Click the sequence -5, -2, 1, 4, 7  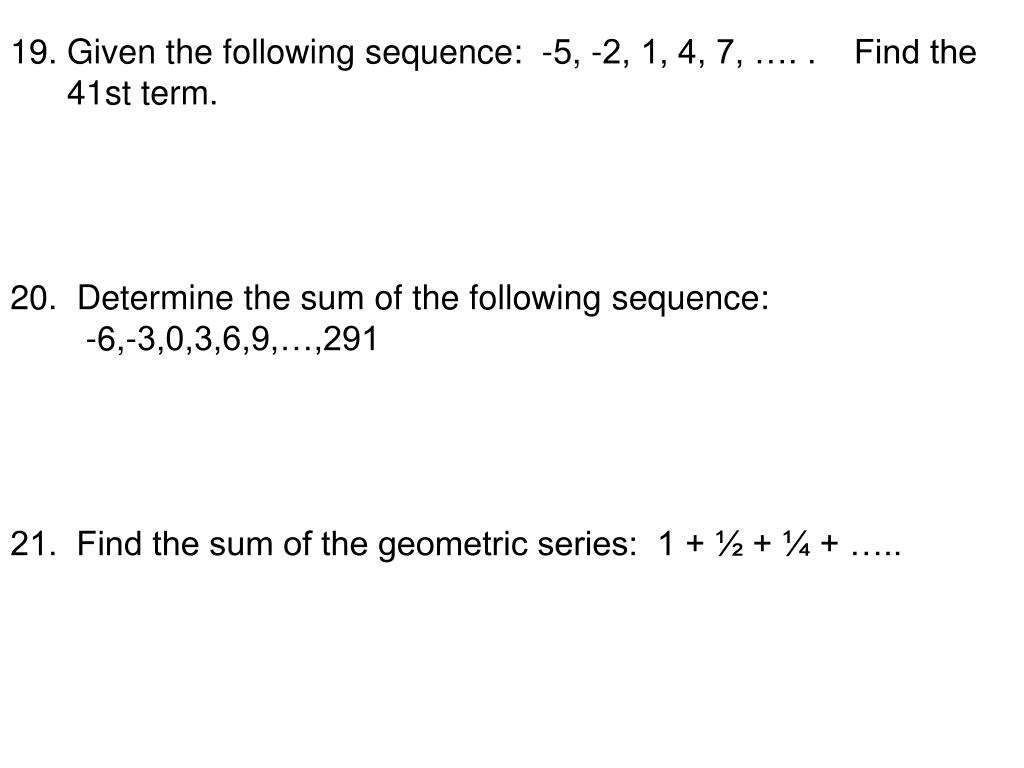[x=643, y=54]
